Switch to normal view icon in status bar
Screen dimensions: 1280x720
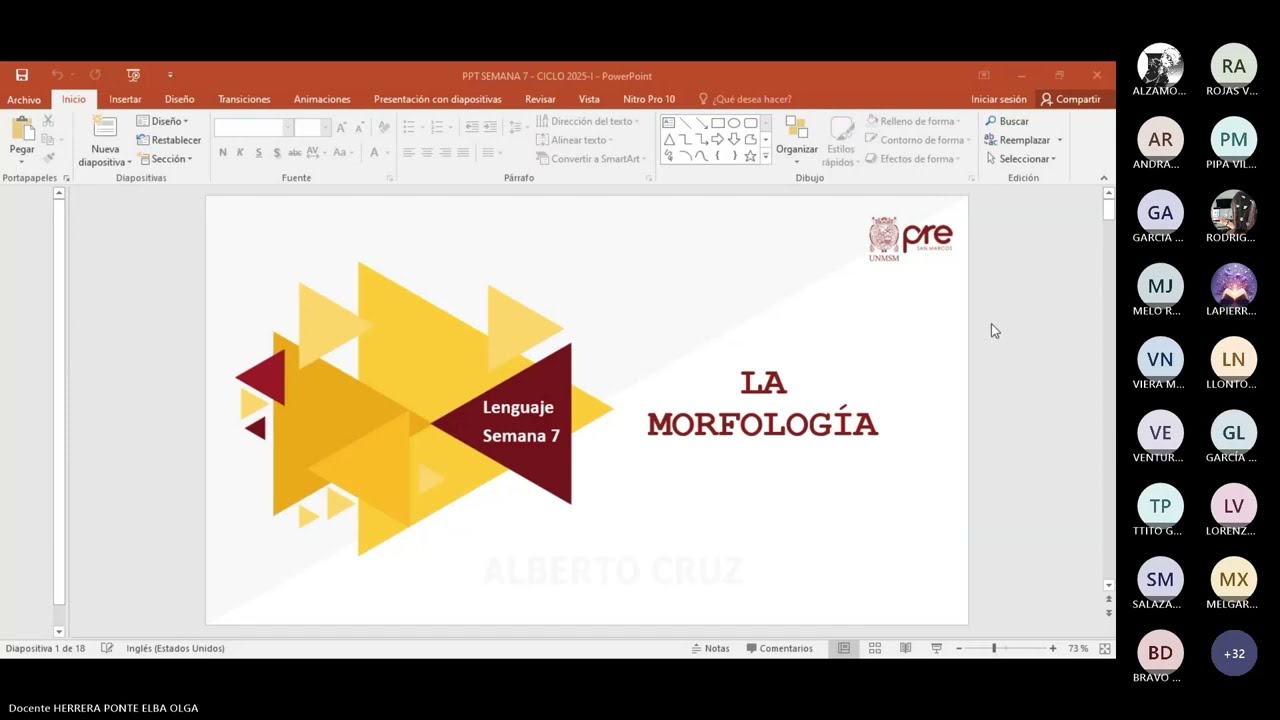(844, 648)
